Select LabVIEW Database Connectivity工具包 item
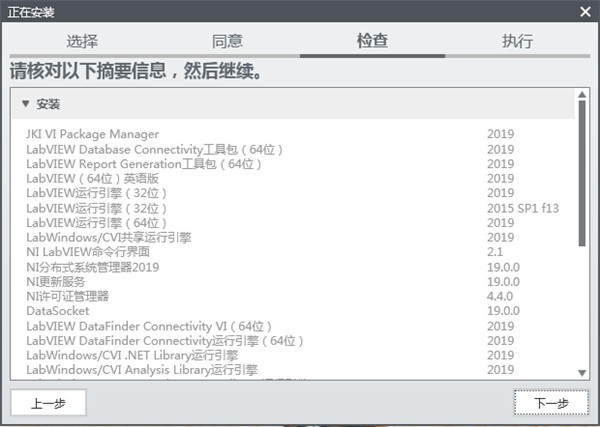 click(155, 149)
